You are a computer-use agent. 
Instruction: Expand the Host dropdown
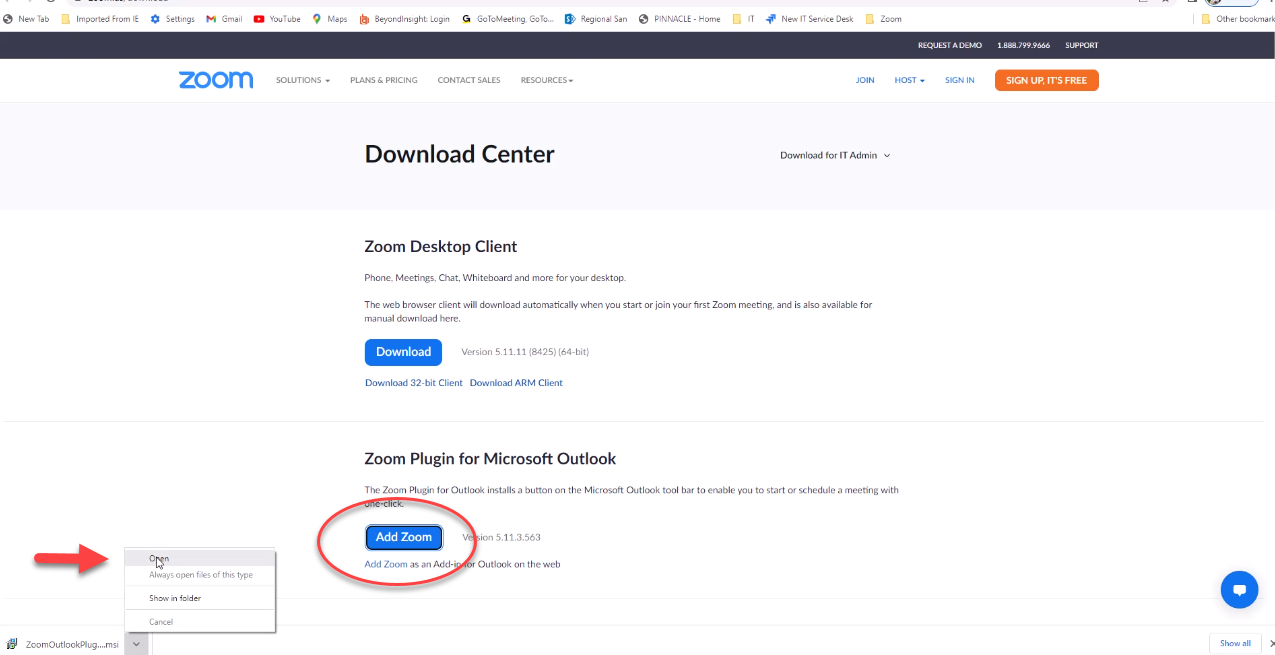pyautogui.click(x=909, y=80)
